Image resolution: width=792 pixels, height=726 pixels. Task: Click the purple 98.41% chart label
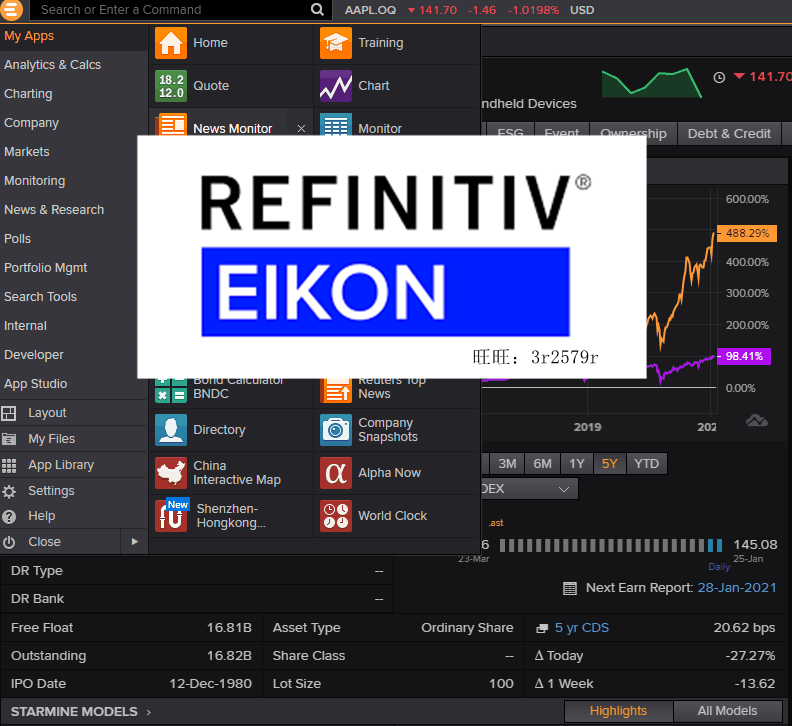744,357
